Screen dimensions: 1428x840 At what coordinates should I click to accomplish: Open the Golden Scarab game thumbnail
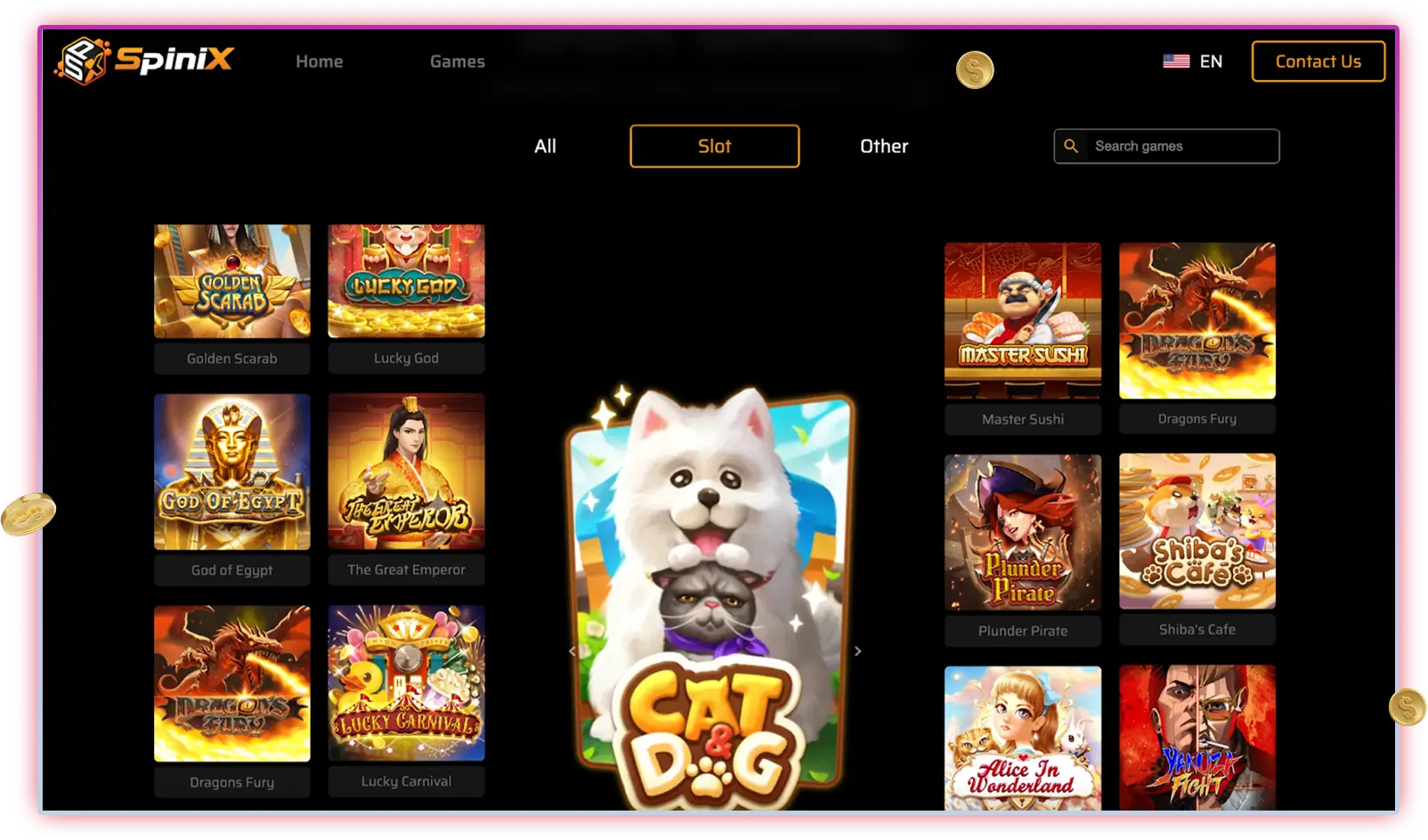pyautogui.click(x=232, y=281)
